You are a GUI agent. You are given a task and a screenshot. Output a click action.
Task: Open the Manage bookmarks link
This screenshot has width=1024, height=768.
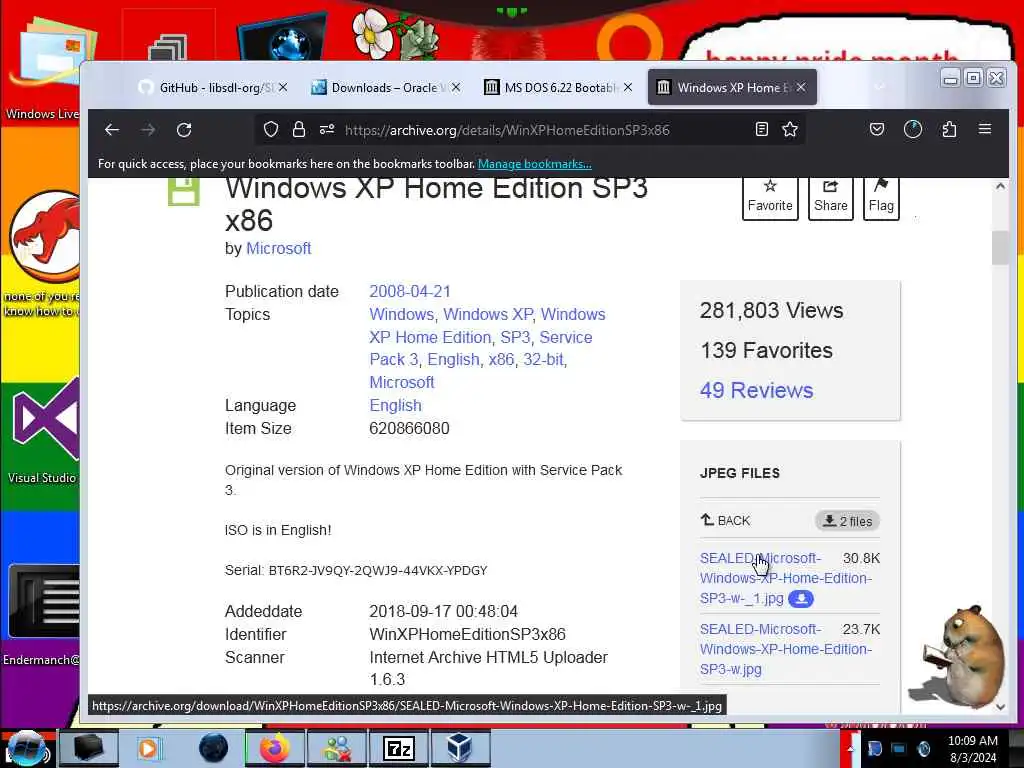point(534,164)
